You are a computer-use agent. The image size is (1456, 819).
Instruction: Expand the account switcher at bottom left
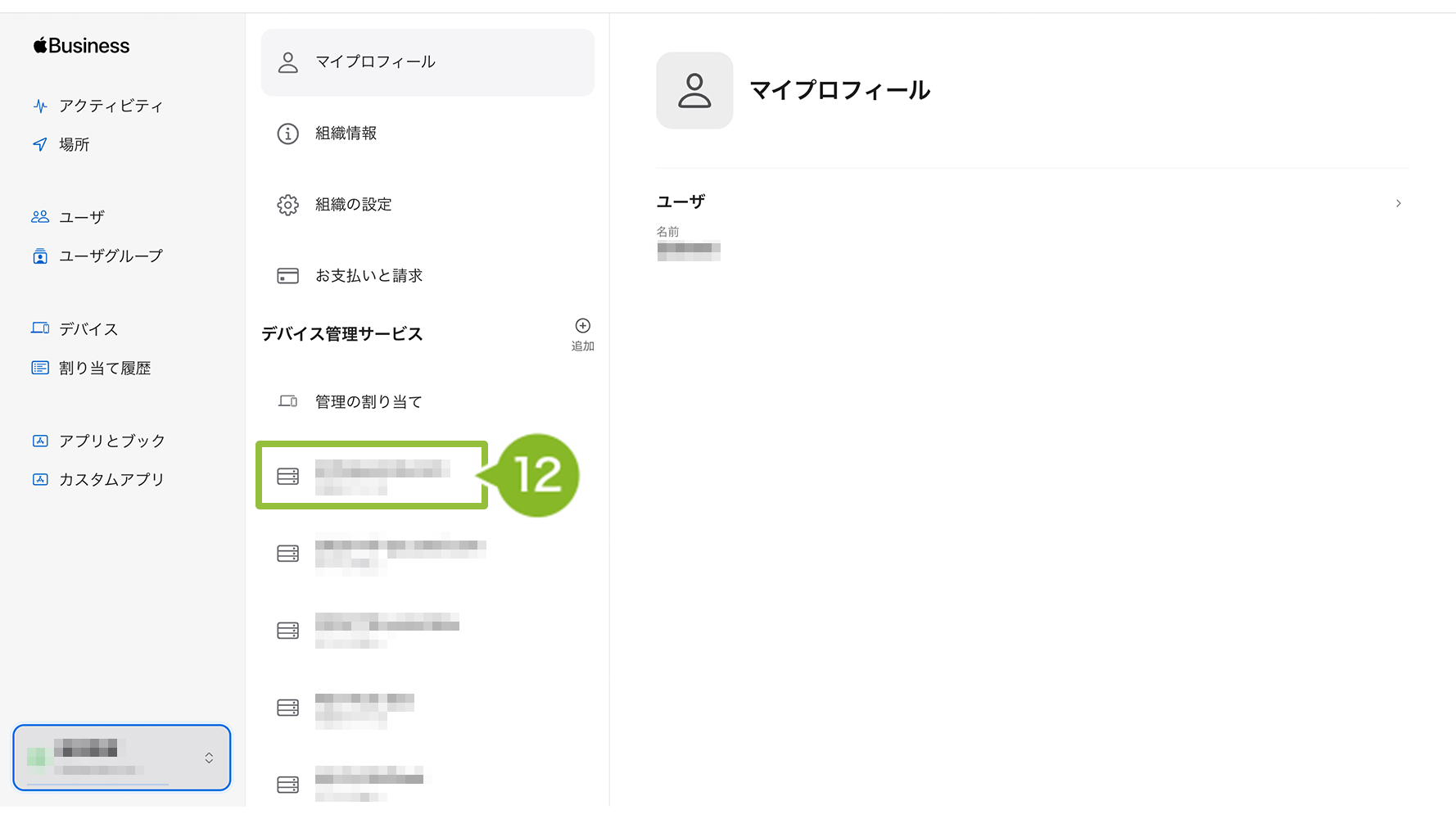coord(122,758)
